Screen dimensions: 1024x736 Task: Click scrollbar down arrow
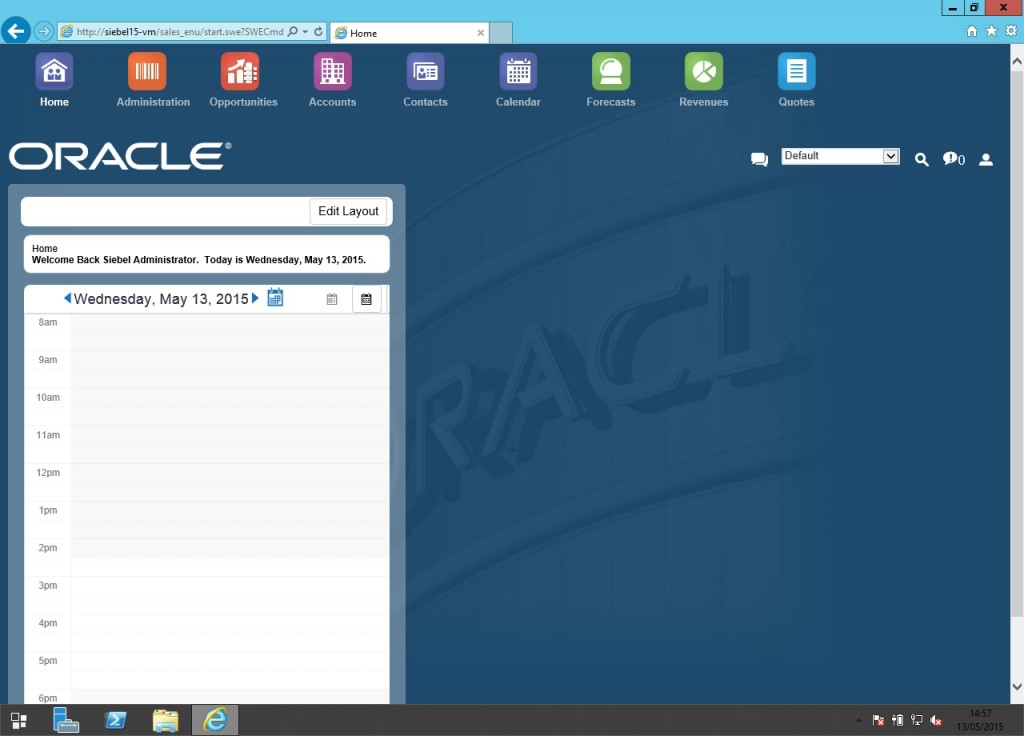(x=1017, y=687)
